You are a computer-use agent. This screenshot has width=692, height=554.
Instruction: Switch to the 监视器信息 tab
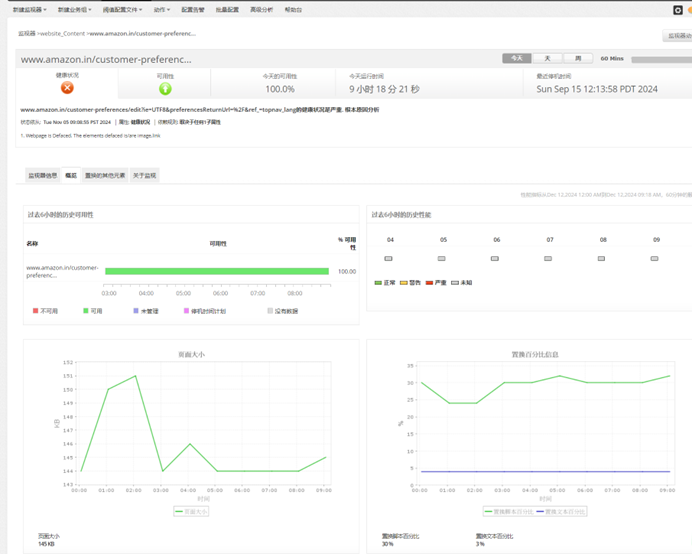(42, 175)
